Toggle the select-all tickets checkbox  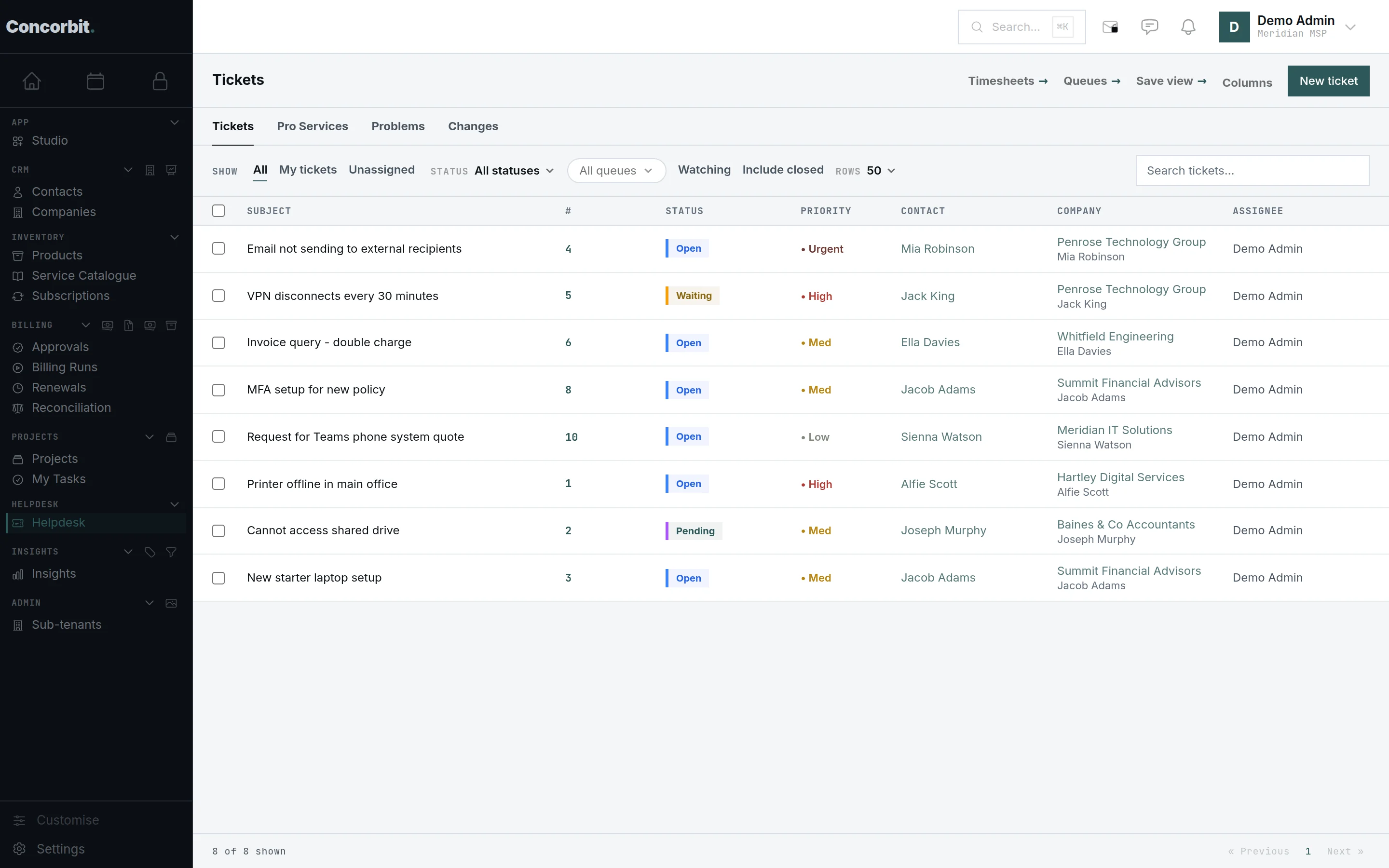tap(218, 211)
